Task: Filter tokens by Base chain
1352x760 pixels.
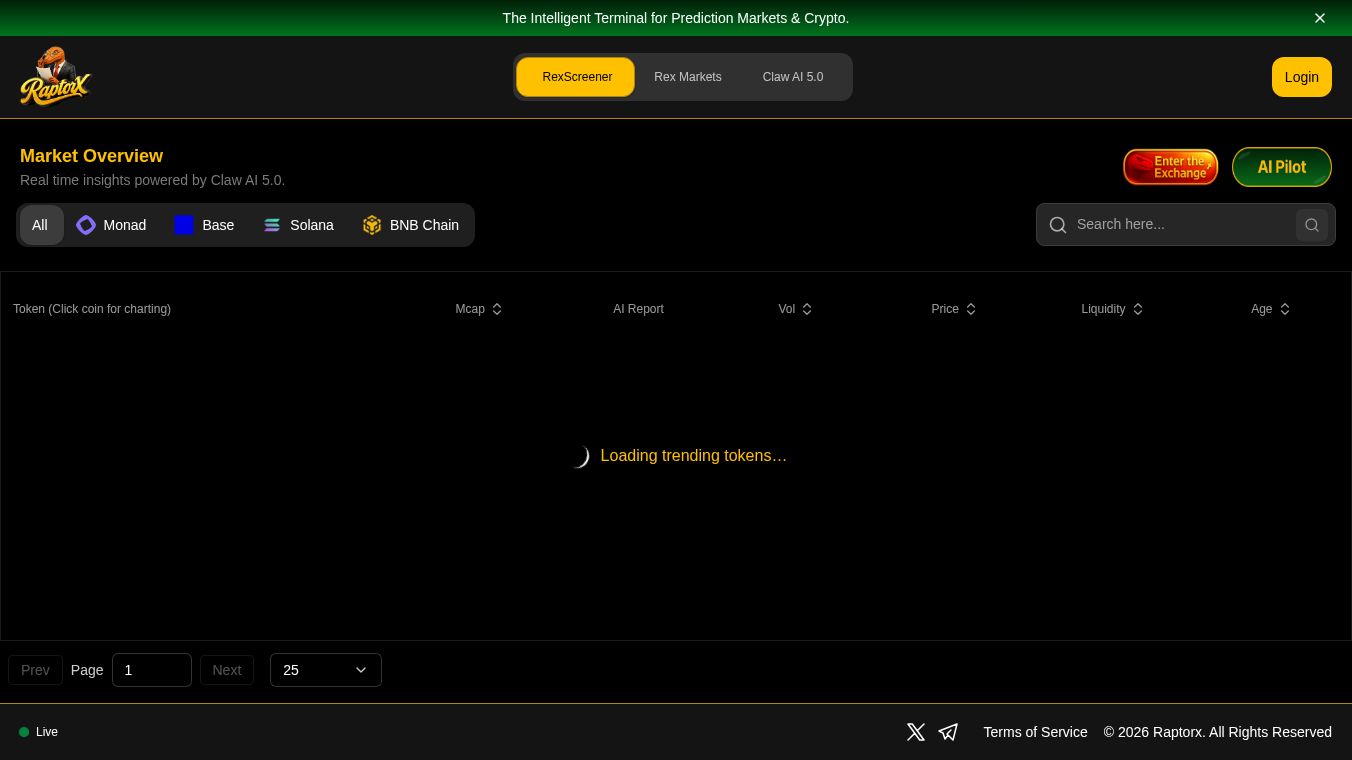Action: 204,225
